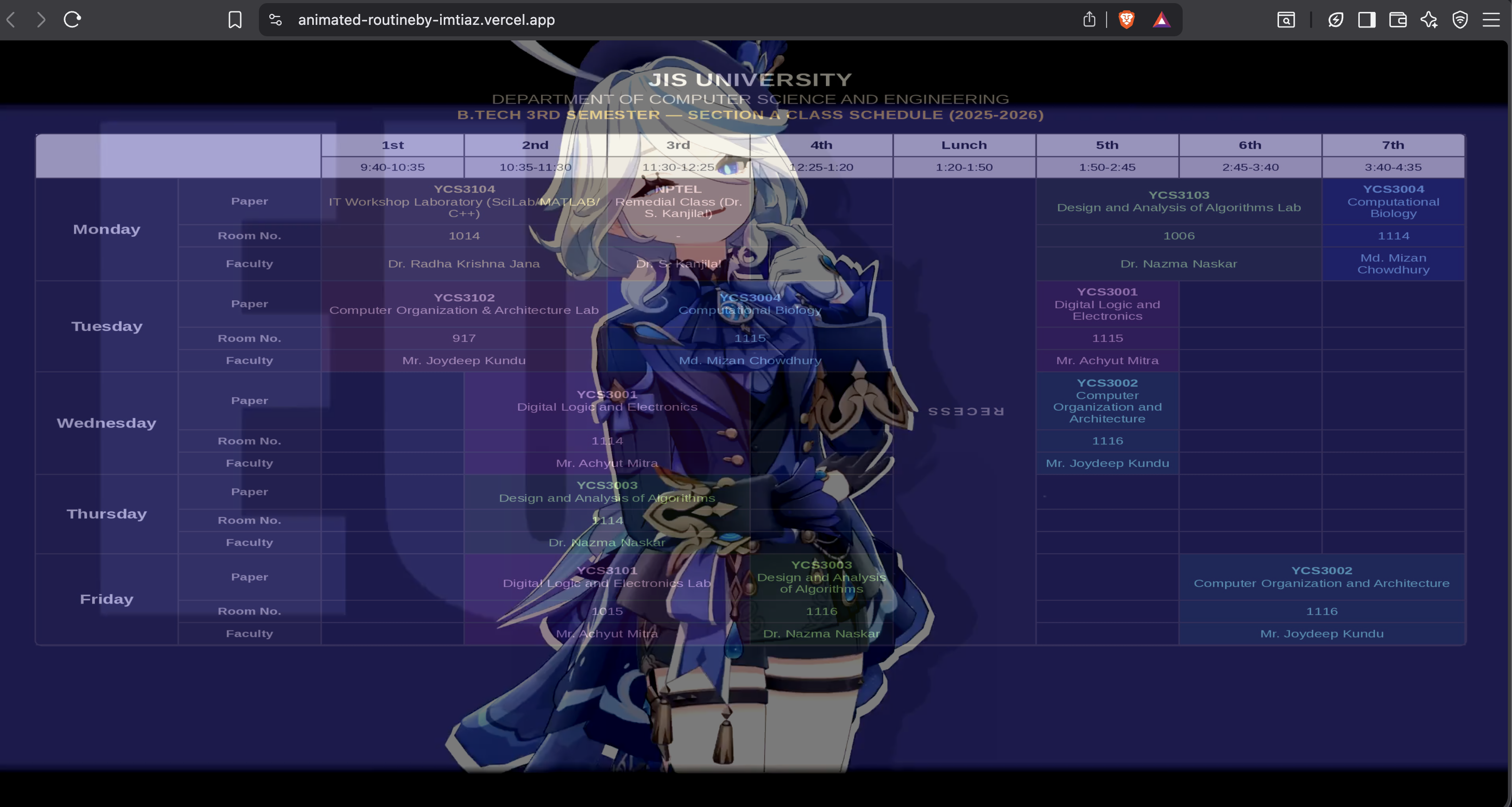
Task: Click Thursday YCS3003 Design and Analysis cell
Action: pos(607,492)
